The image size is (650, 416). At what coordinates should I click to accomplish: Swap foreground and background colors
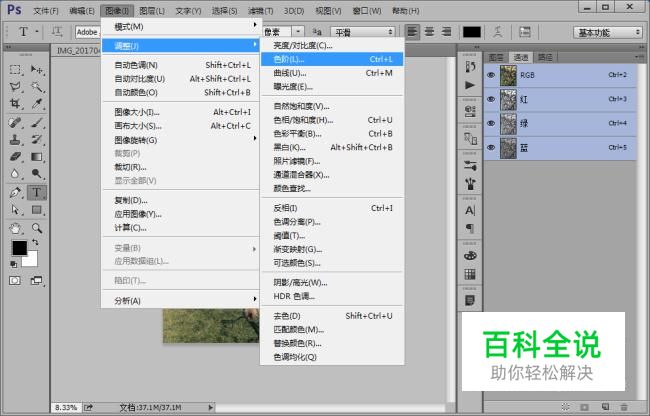pyautogui.click(x=35, y=242)
